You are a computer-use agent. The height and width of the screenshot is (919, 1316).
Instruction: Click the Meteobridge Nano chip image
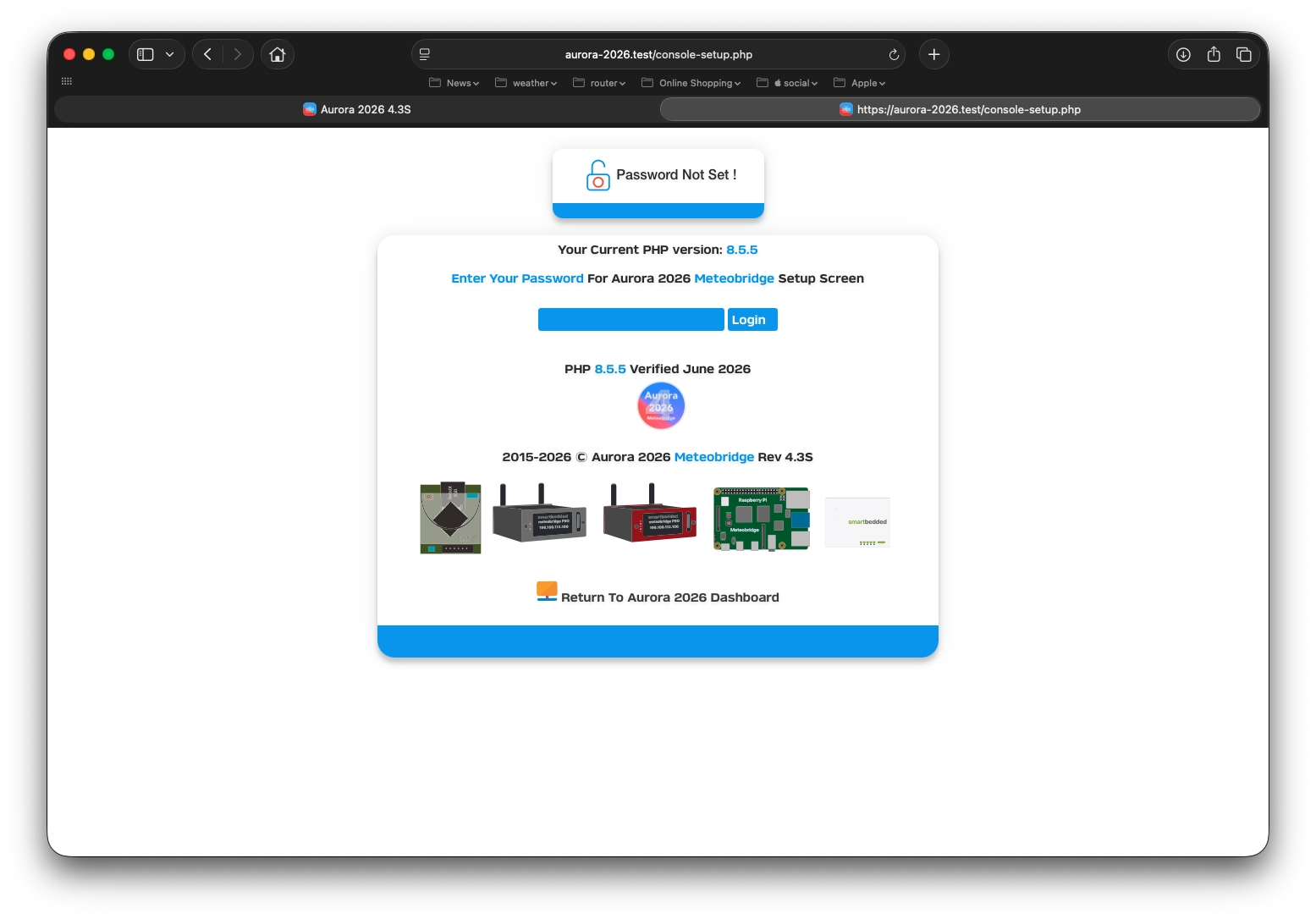point(451,518)
